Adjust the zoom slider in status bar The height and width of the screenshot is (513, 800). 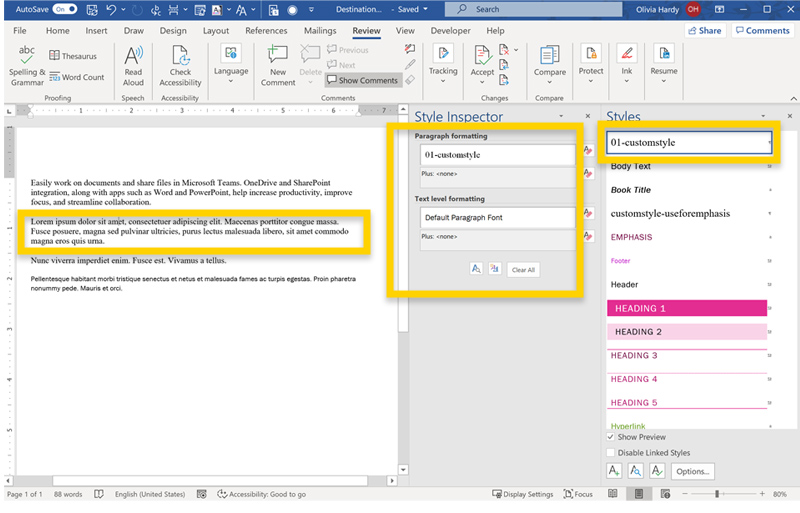pyautogui.click(x=716, y=494)
